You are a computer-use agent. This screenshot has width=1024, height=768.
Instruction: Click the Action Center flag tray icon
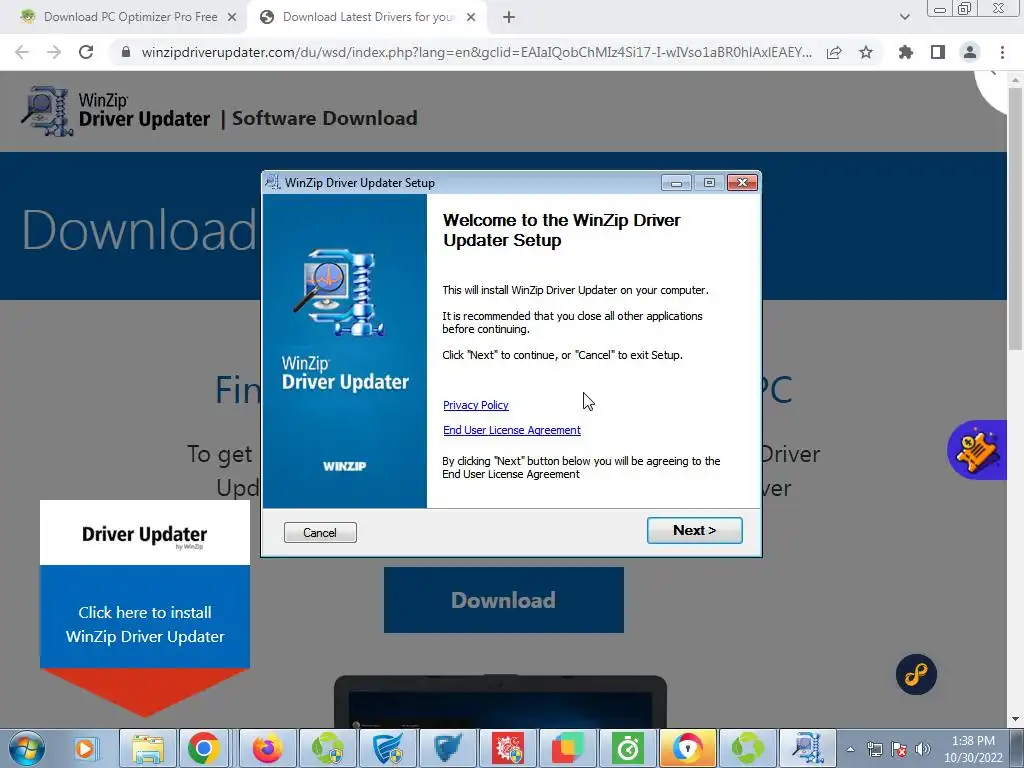click(x=899, y=749)
